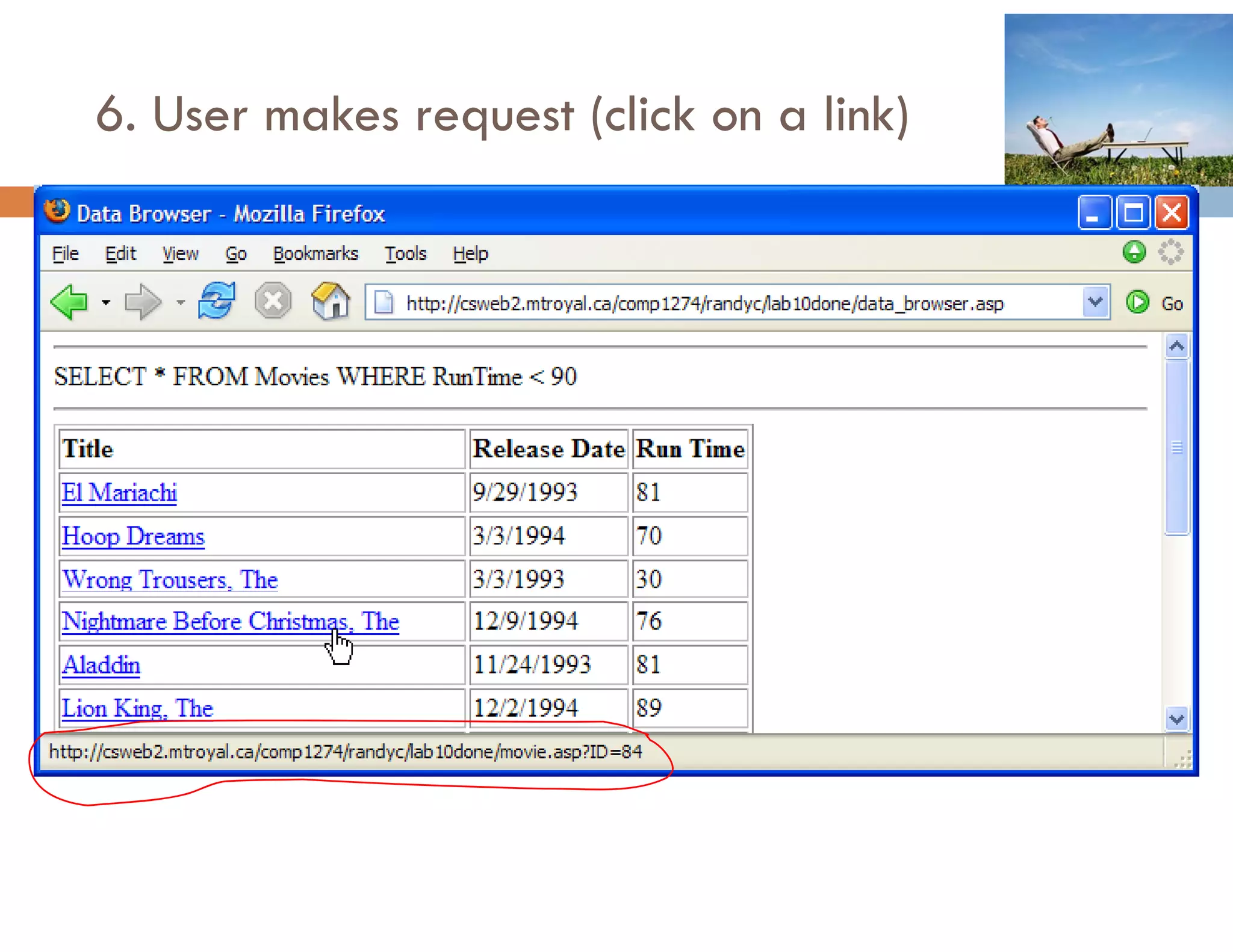
Task: Click the Release Date column header
Action: (548, 449)
